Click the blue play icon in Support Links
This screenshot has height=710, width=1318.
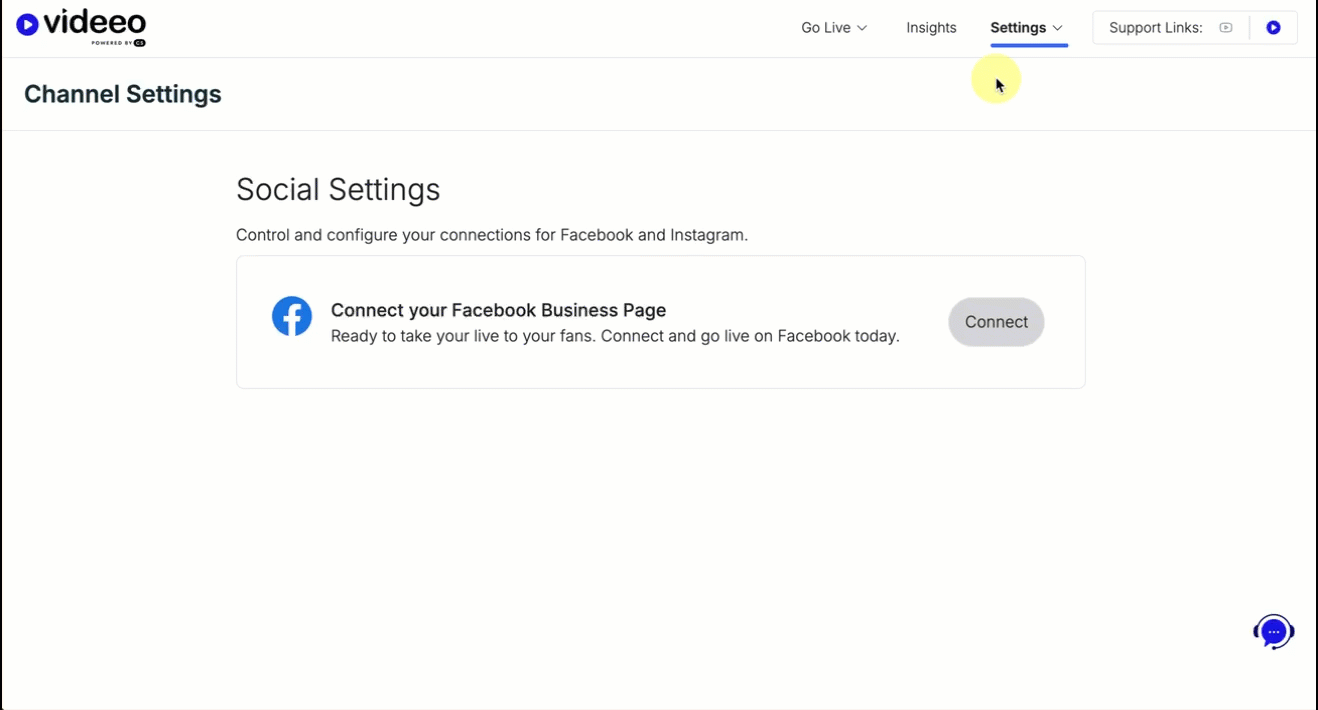tap(1273, 28)
